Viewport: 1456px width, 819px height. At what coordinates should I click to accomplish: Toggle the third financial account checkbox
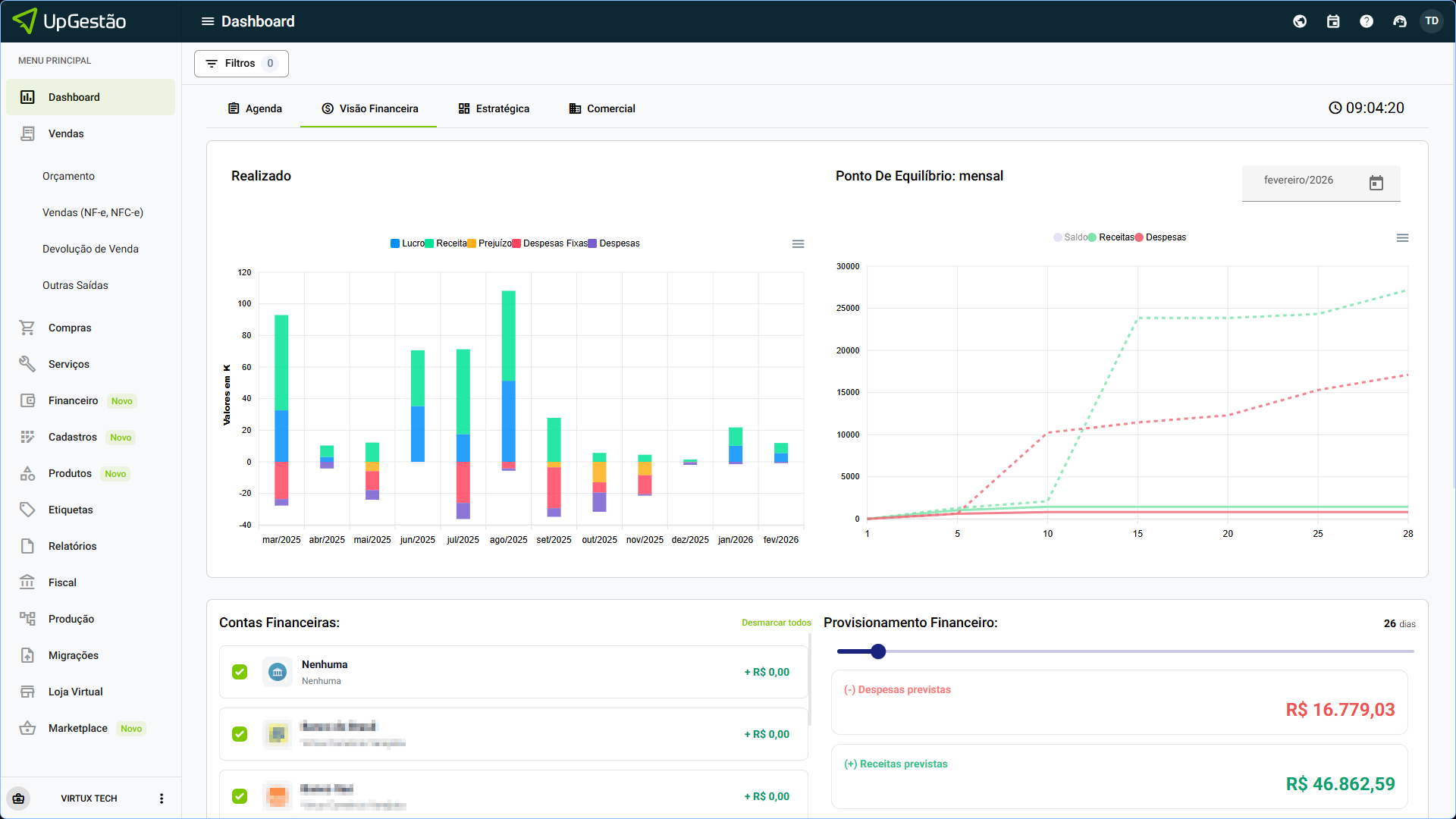pyautogui.click(x=240, y=796)
